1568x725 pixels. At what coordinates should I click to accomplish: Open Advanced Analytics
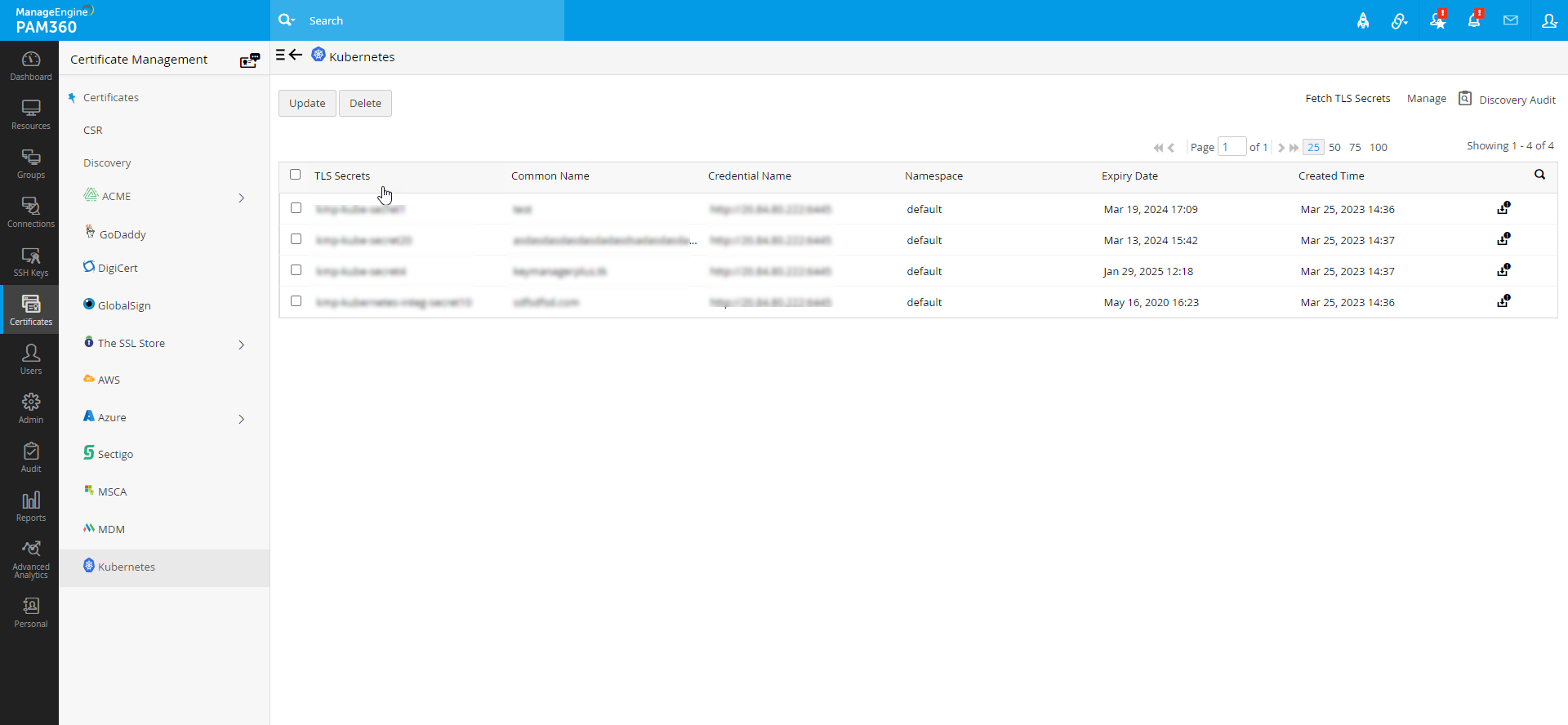click(x=30, y=559)
